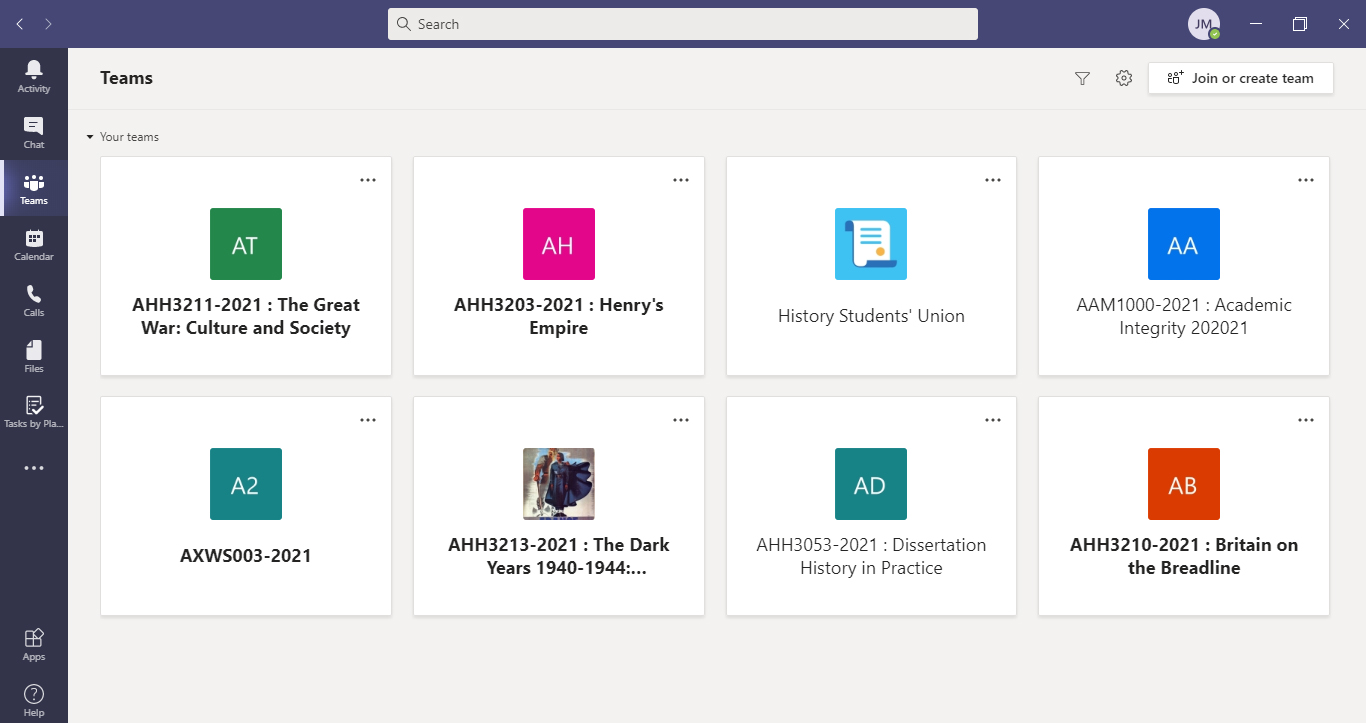Screen dimensions: 1366x723
Task: Restore down the Teams window
Action: pos(1300,24)
